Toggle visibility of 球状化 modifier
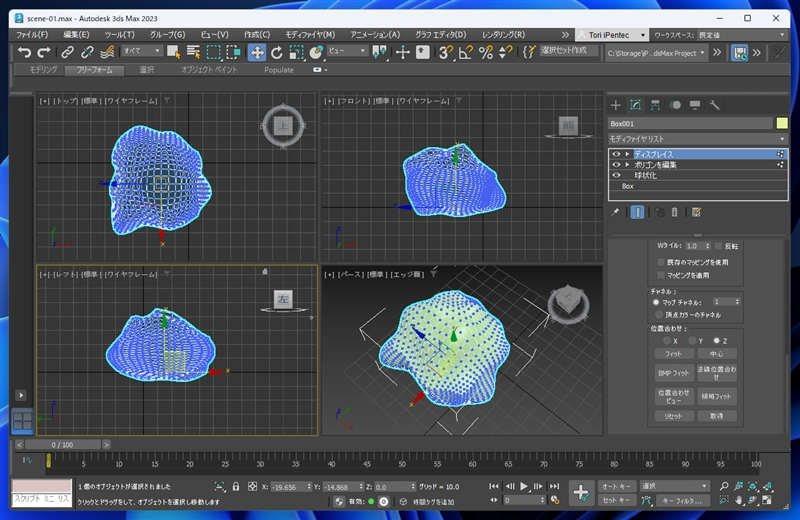The image size is (800, 520). click(x=616, y=176)
